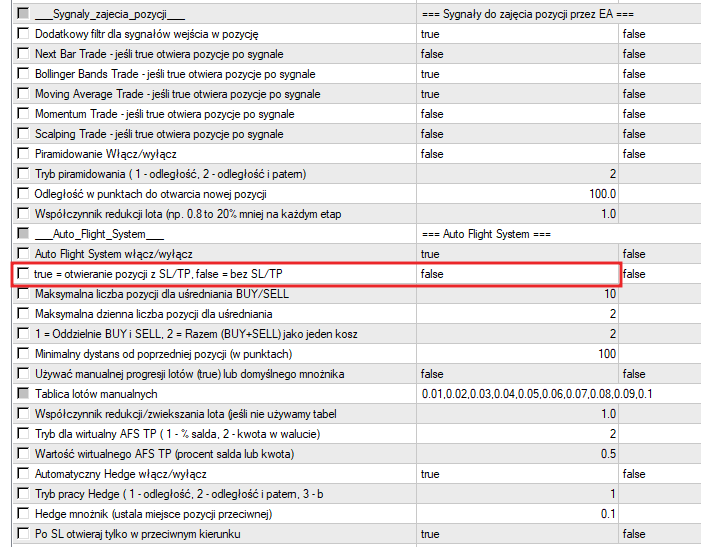The image size is (701, 547).
Task: Edit the manual lots list 0.01,0.02,0.03 value
Action: point(536,394)
